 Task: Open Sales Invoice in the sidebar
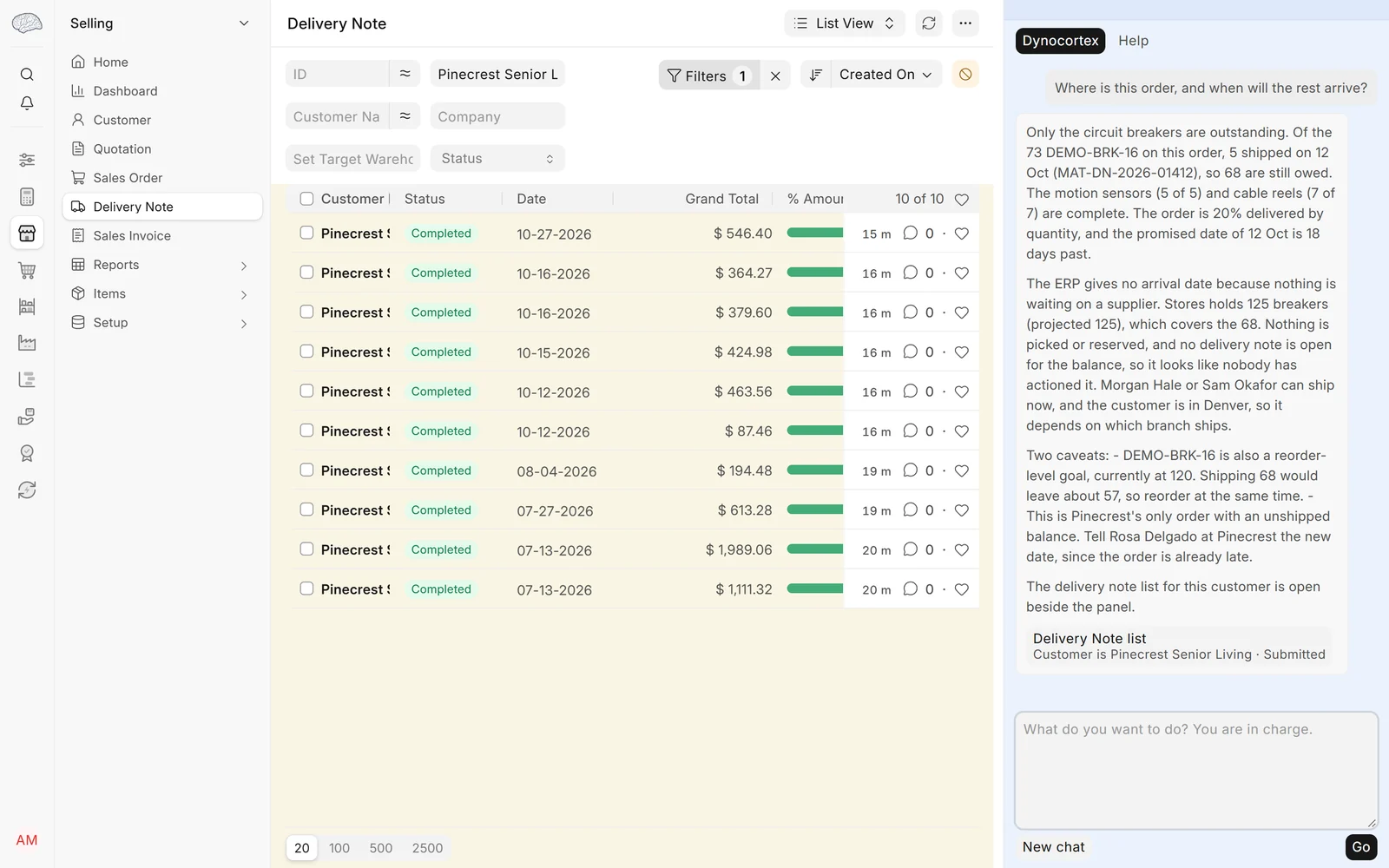162,236
